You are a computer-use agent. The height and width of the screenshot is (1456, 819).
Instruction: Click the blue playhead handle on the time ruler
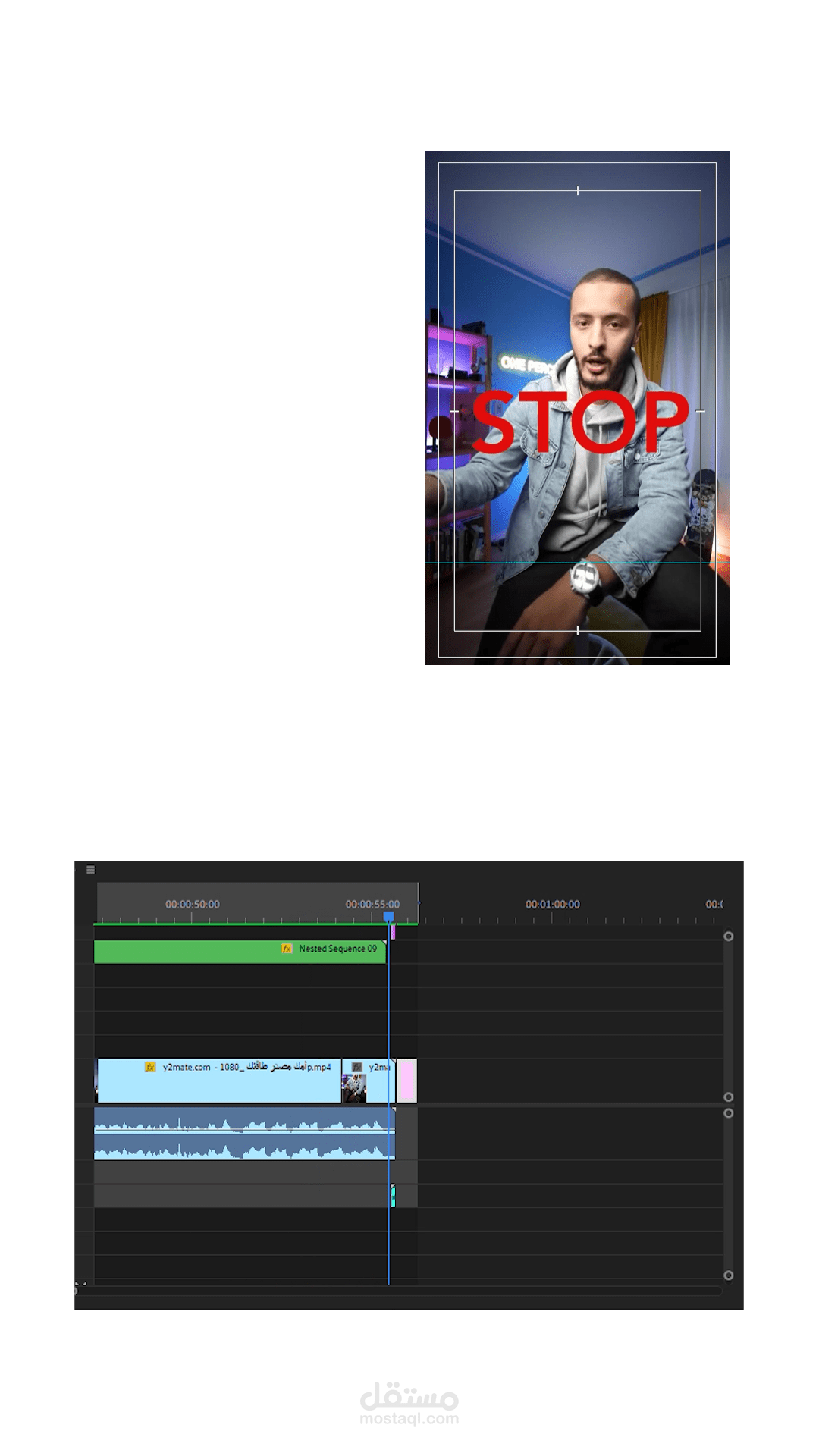tap(389, 917)
